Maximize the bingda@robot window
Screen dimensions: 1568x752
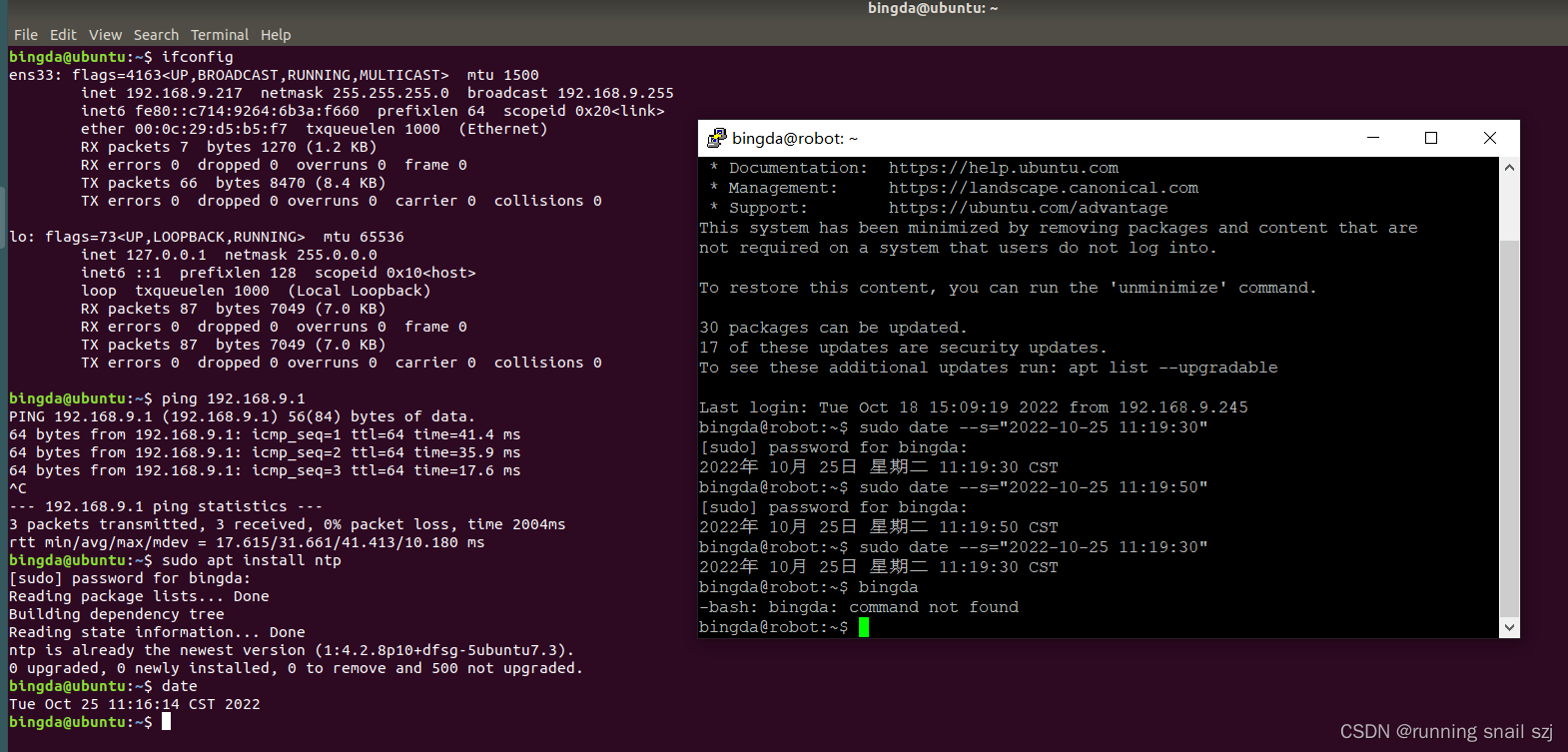click(1431, 138)
